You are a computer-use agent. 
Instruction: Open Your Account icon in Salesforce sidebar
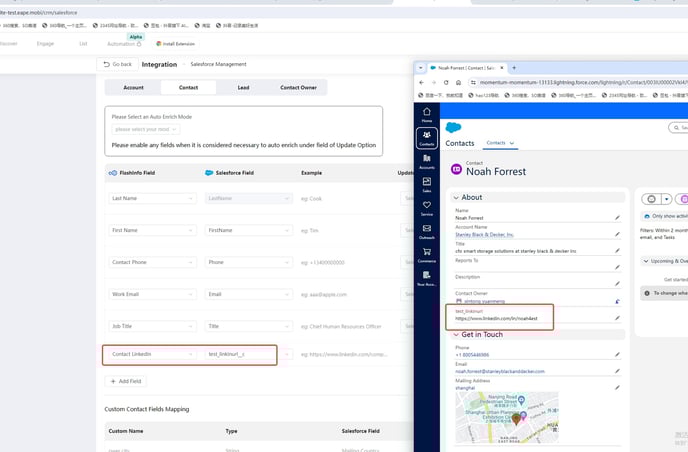[426, 278]
